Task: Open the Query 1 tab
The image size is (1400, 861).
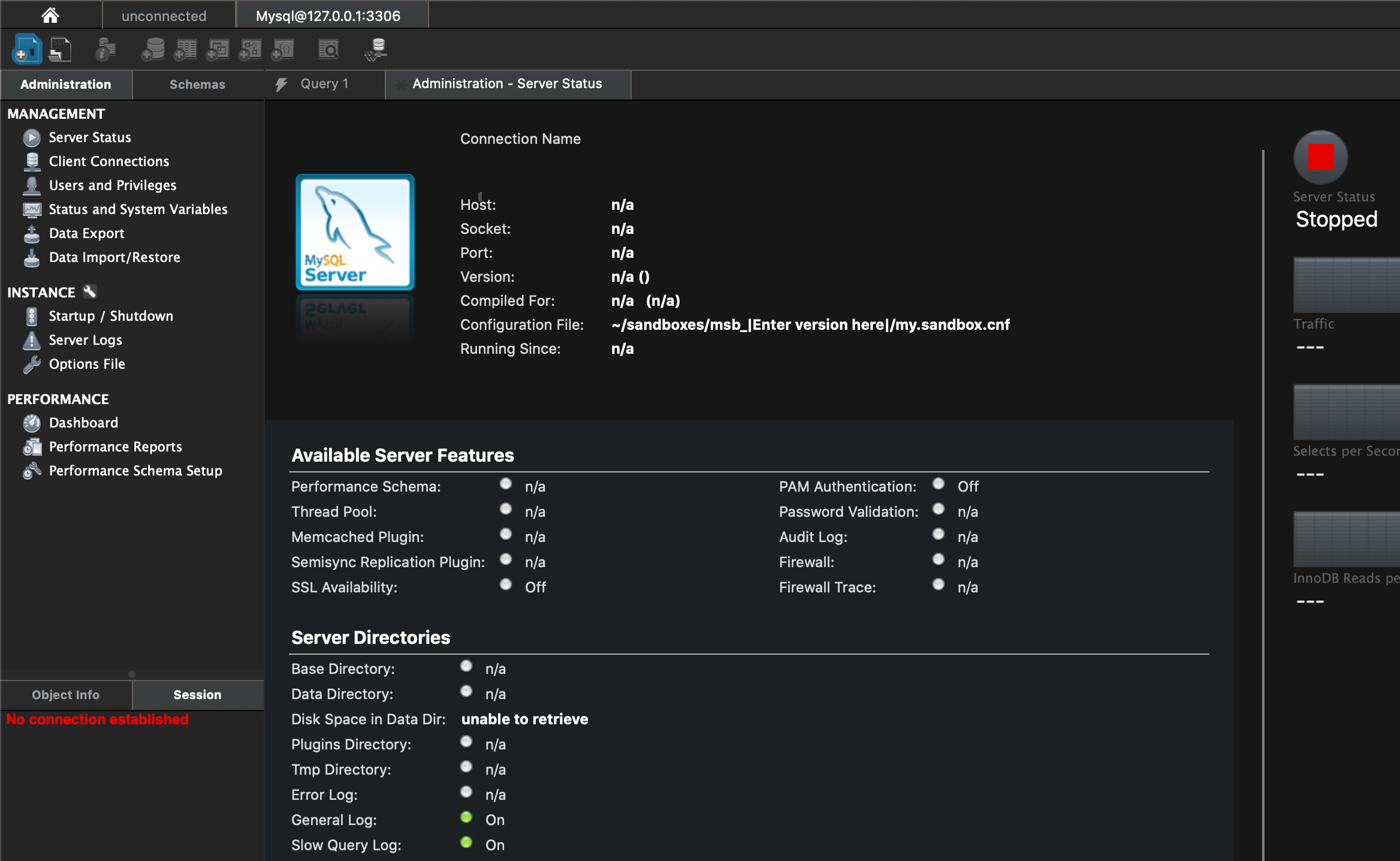Action: click(324, 84)
